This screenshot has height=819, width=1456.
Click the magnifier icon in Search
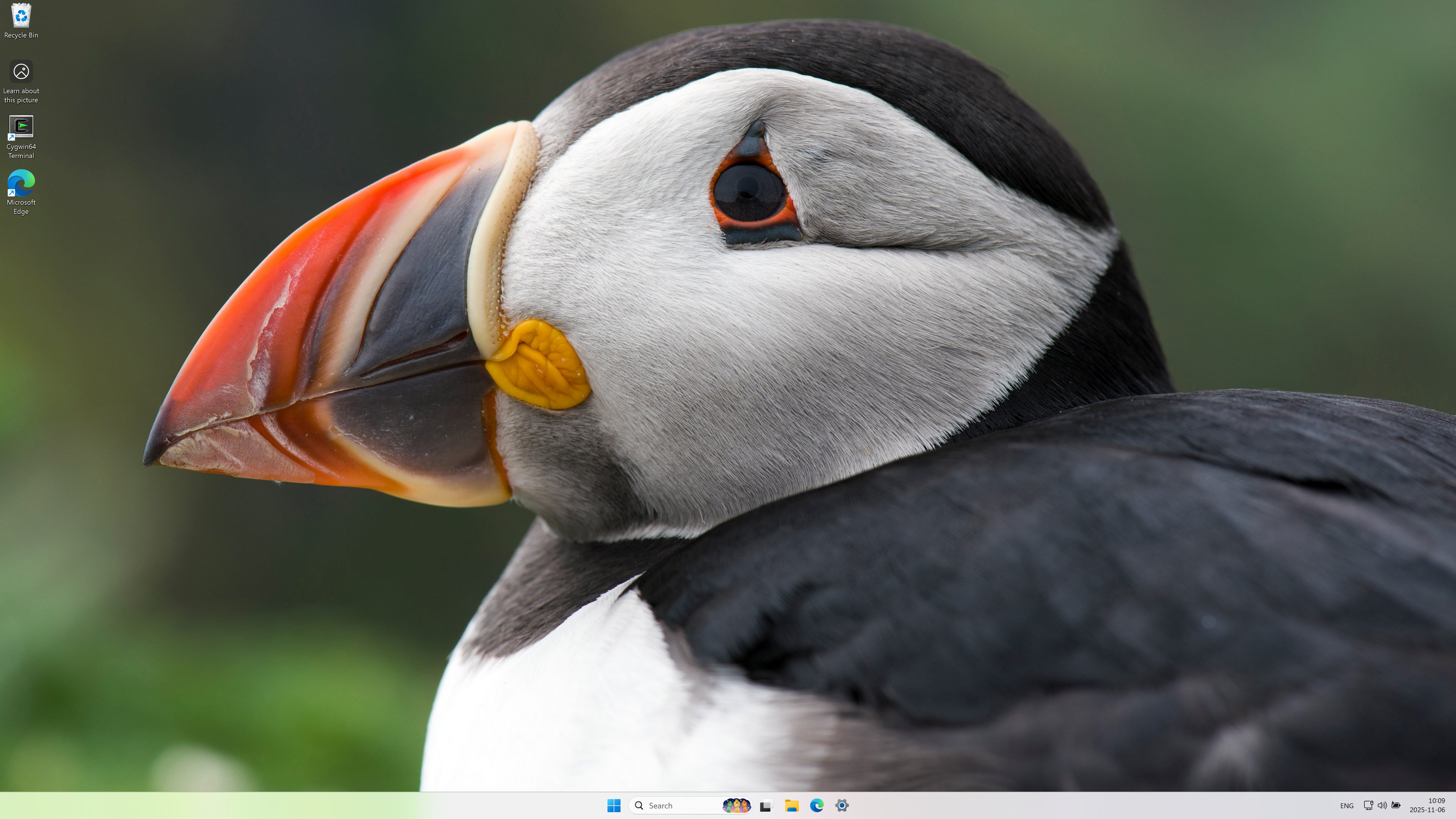click(639, 805)
